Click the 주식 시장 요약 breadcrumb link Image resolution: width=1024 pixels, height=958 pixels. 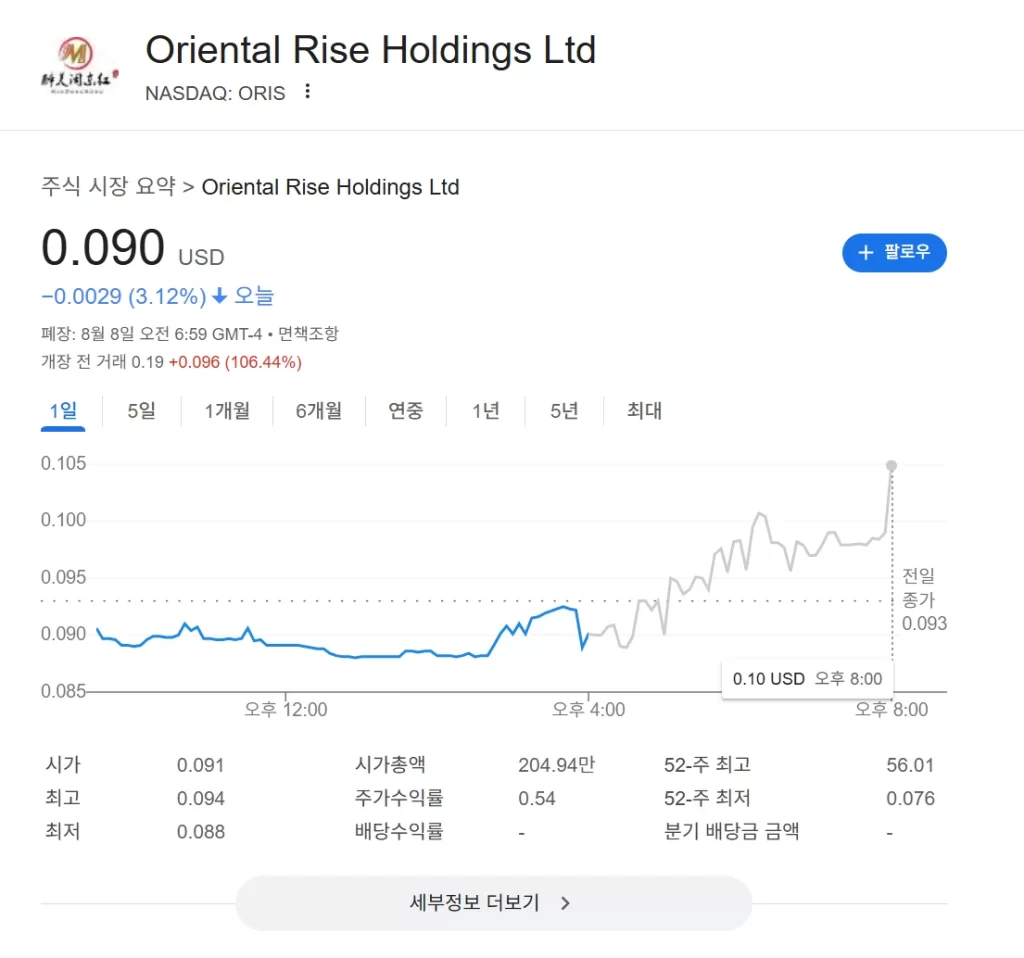[108, 187]
